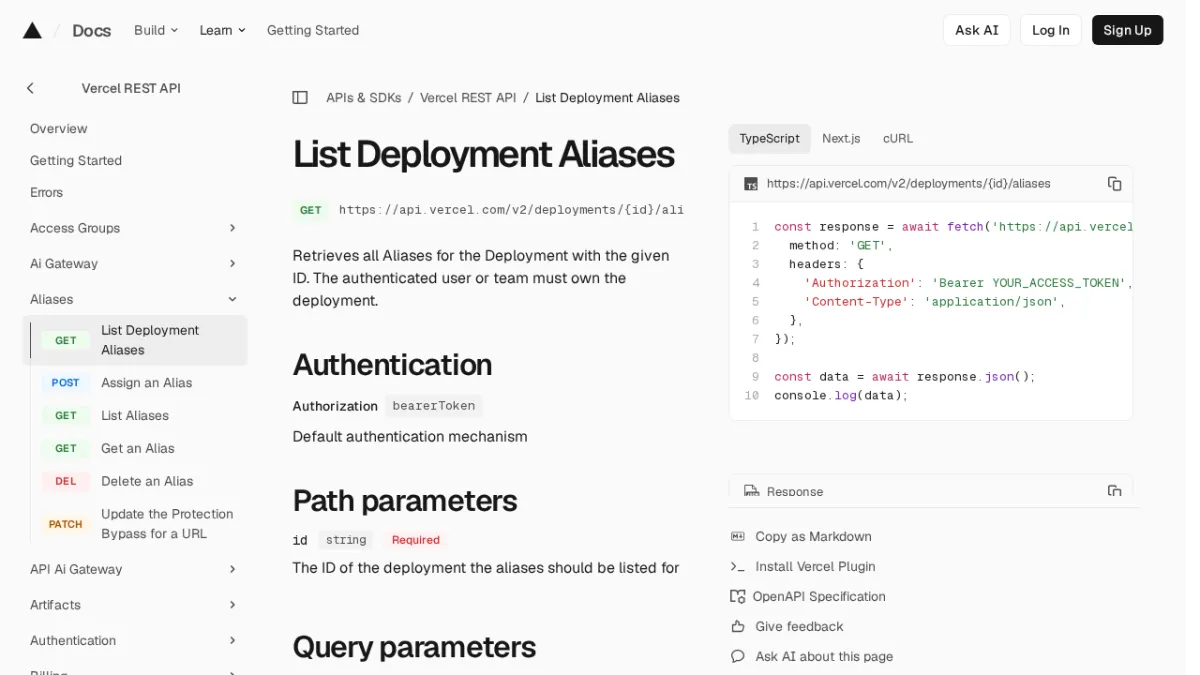
Task: Open the Docs home link
Action: (x=91, y=30)
